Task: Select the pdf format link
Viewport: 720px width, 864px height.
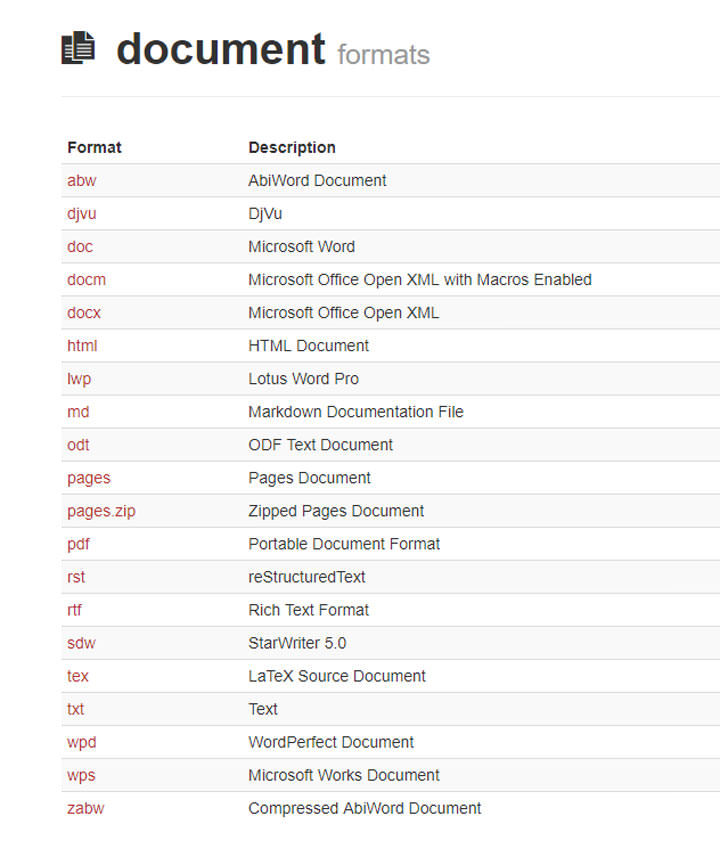Action: coord(78,544)
